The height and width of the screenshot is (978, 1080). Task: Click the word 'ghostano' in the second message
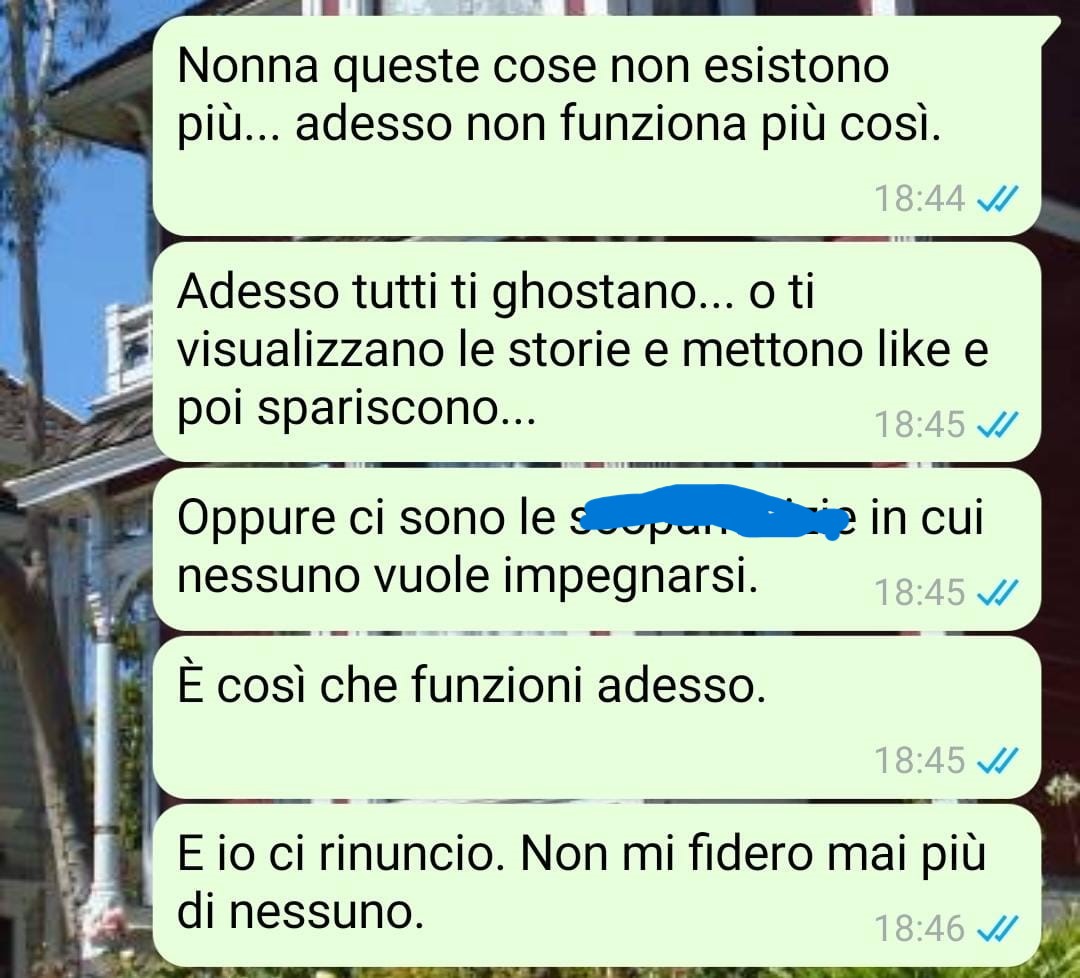click(x=594, y=294)
